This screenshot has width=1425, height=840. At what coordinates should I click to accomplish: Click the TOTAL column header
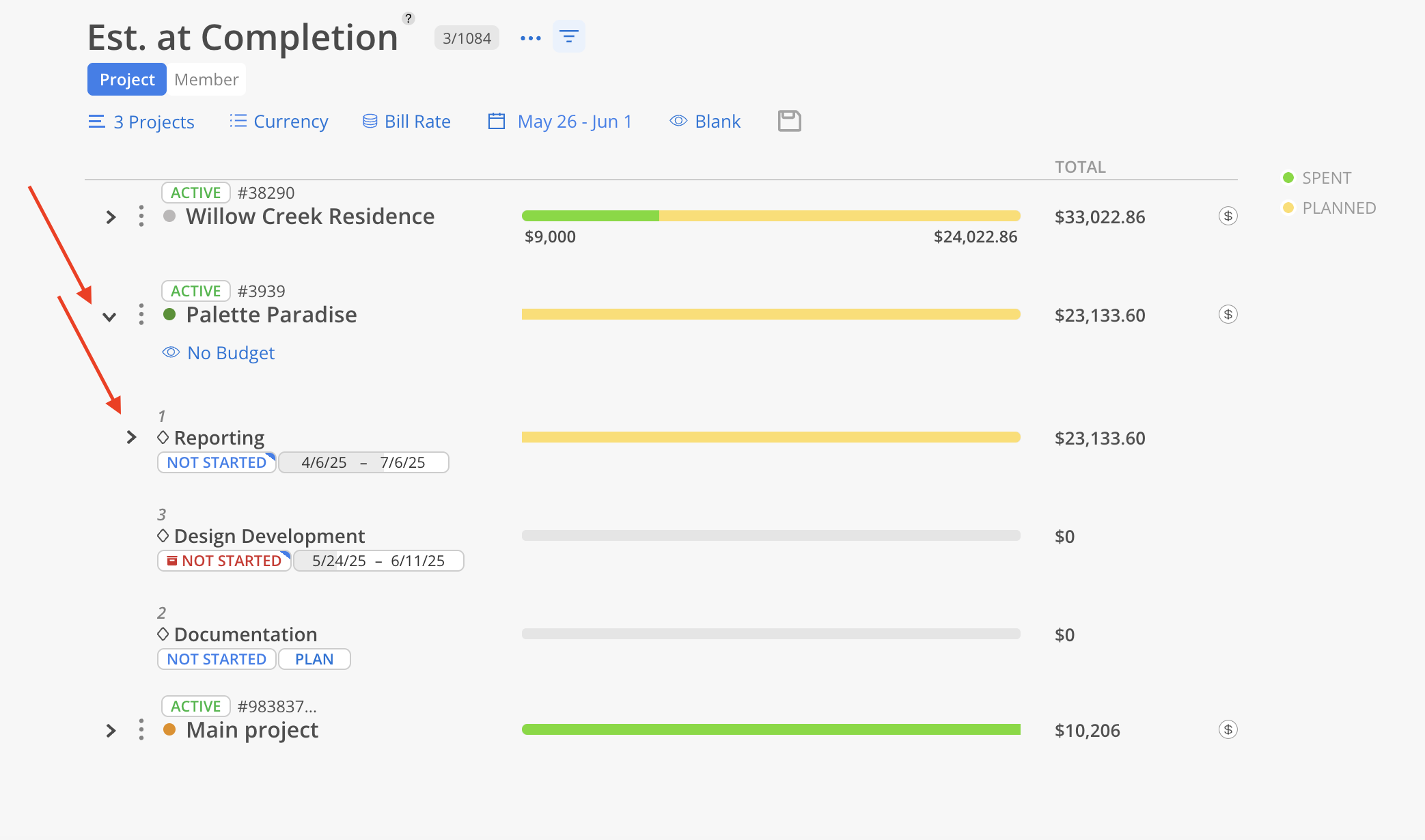tap(1080, 167)
